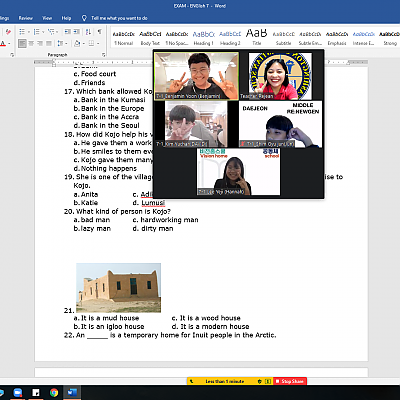Click the mud house image in question 21

point(118,288)
